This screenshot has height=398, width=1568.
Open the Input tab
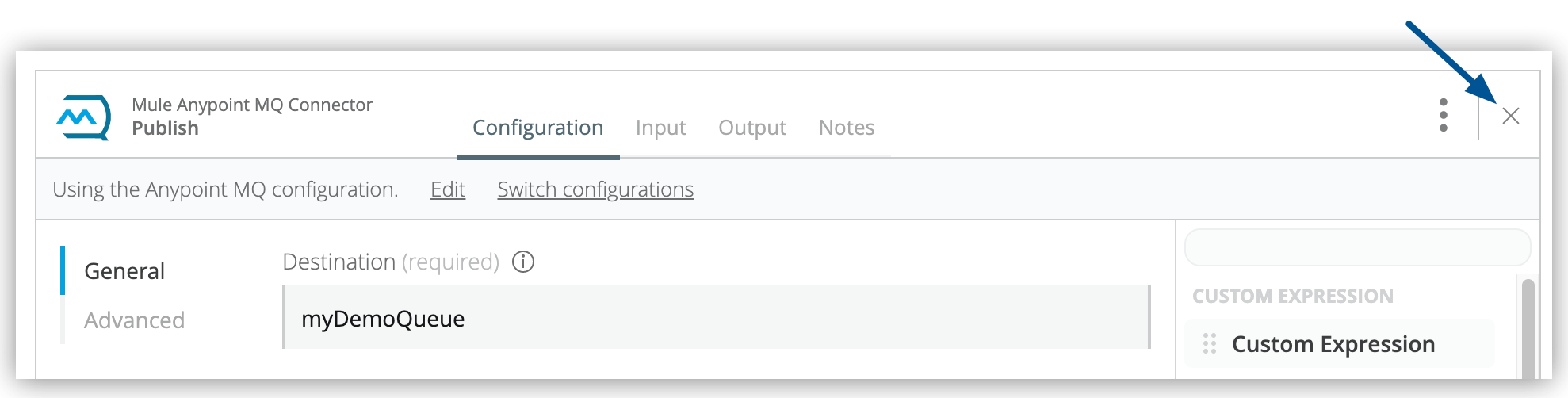660,128
